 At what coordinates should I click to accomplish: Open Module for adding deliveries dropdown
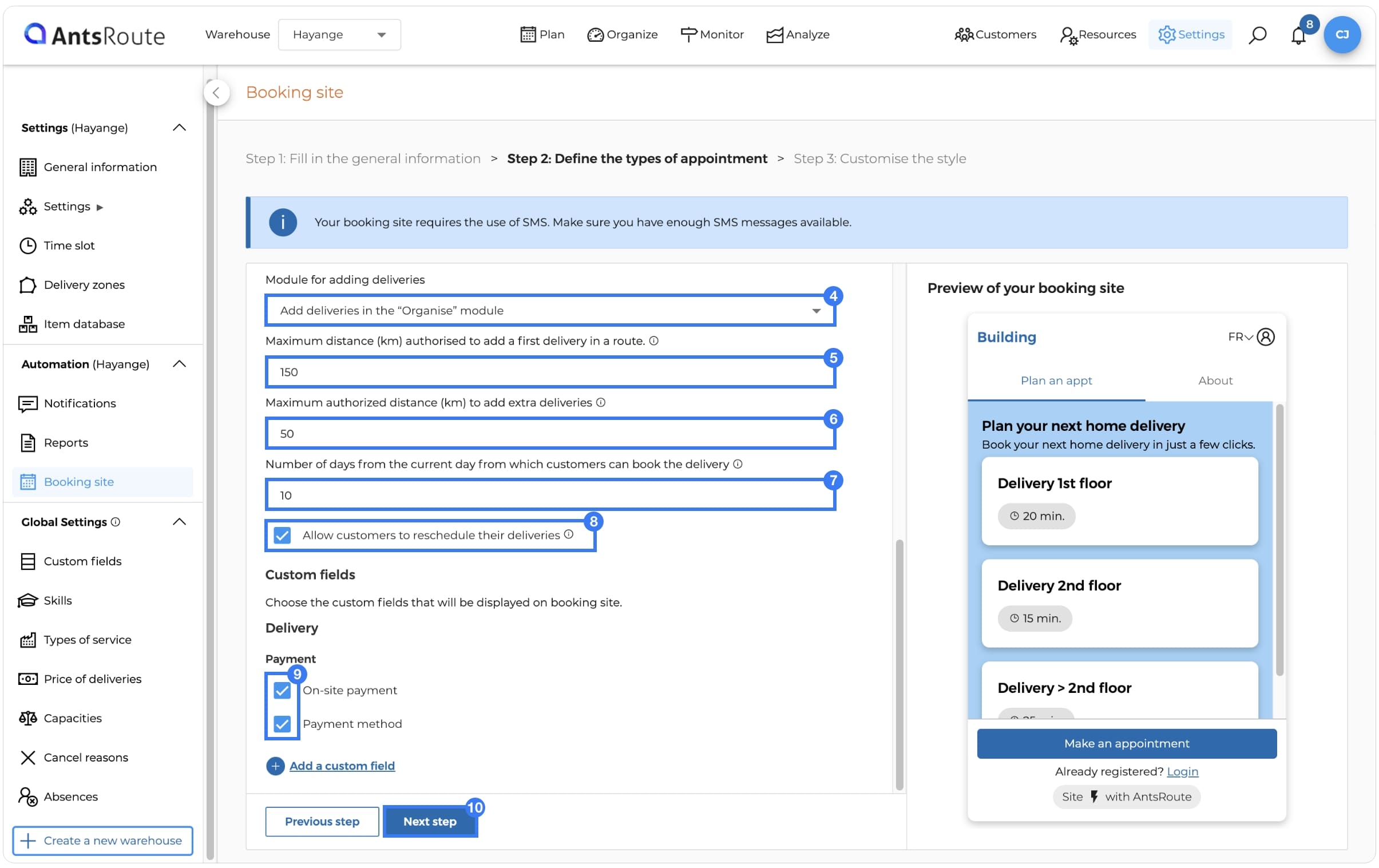tap(550, 310)
